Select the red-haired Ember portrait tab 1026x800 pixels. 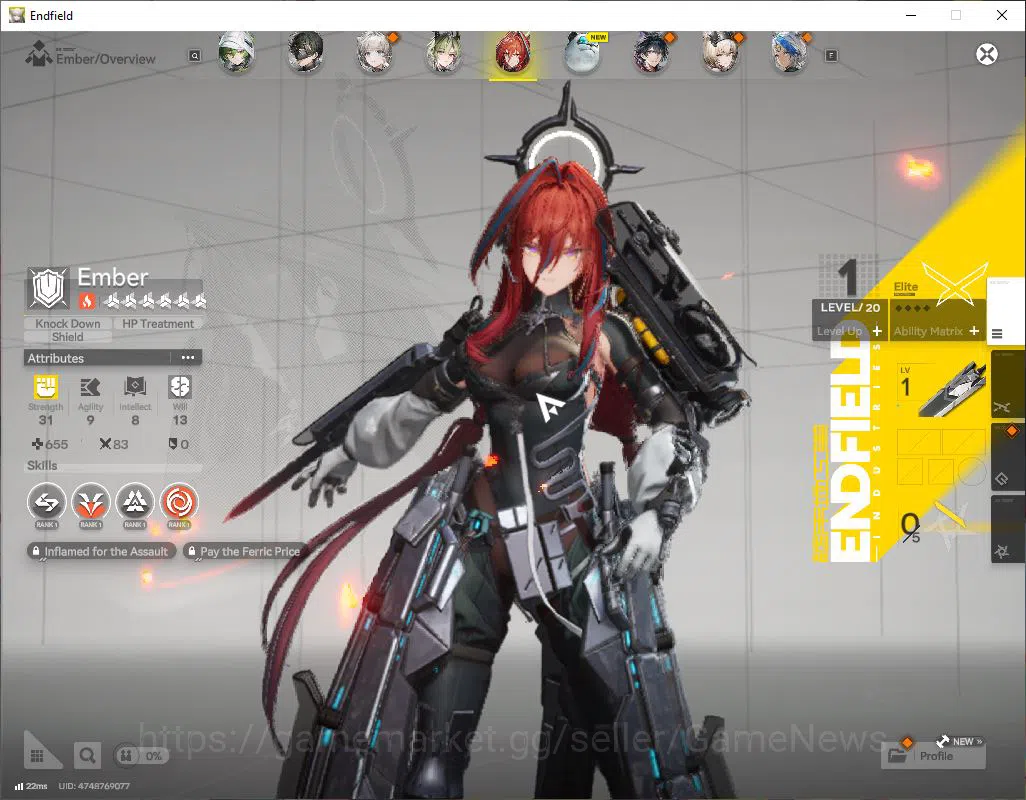coord(513,52)
